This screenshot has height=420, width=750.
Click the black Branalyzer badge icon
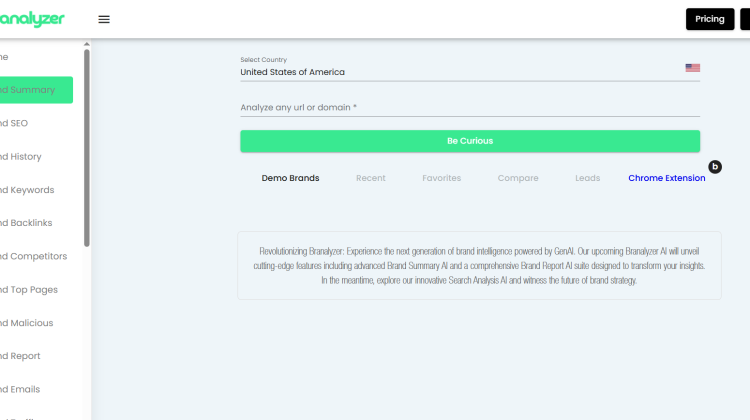715,167
